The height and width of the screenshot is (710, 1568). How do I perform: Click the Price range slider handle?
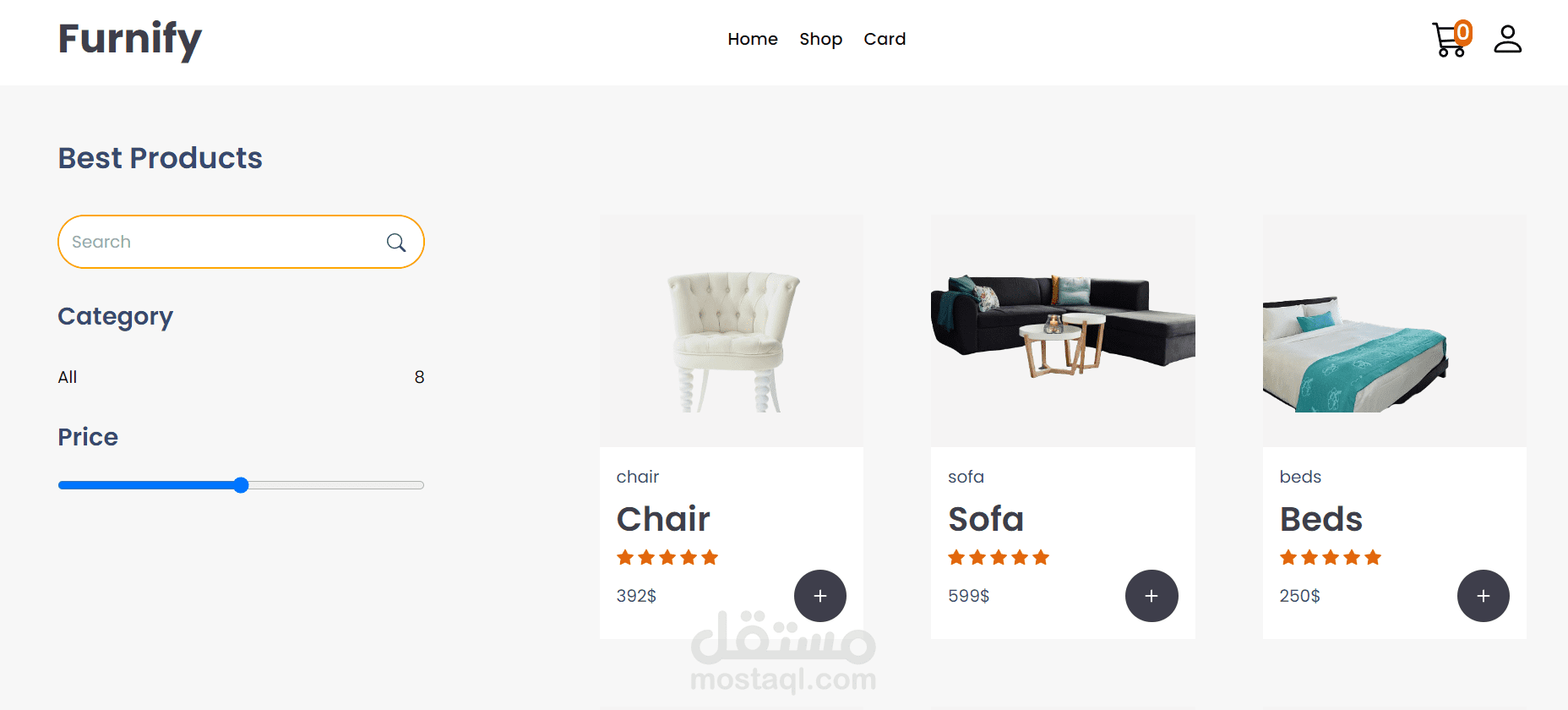click(241, 485)
